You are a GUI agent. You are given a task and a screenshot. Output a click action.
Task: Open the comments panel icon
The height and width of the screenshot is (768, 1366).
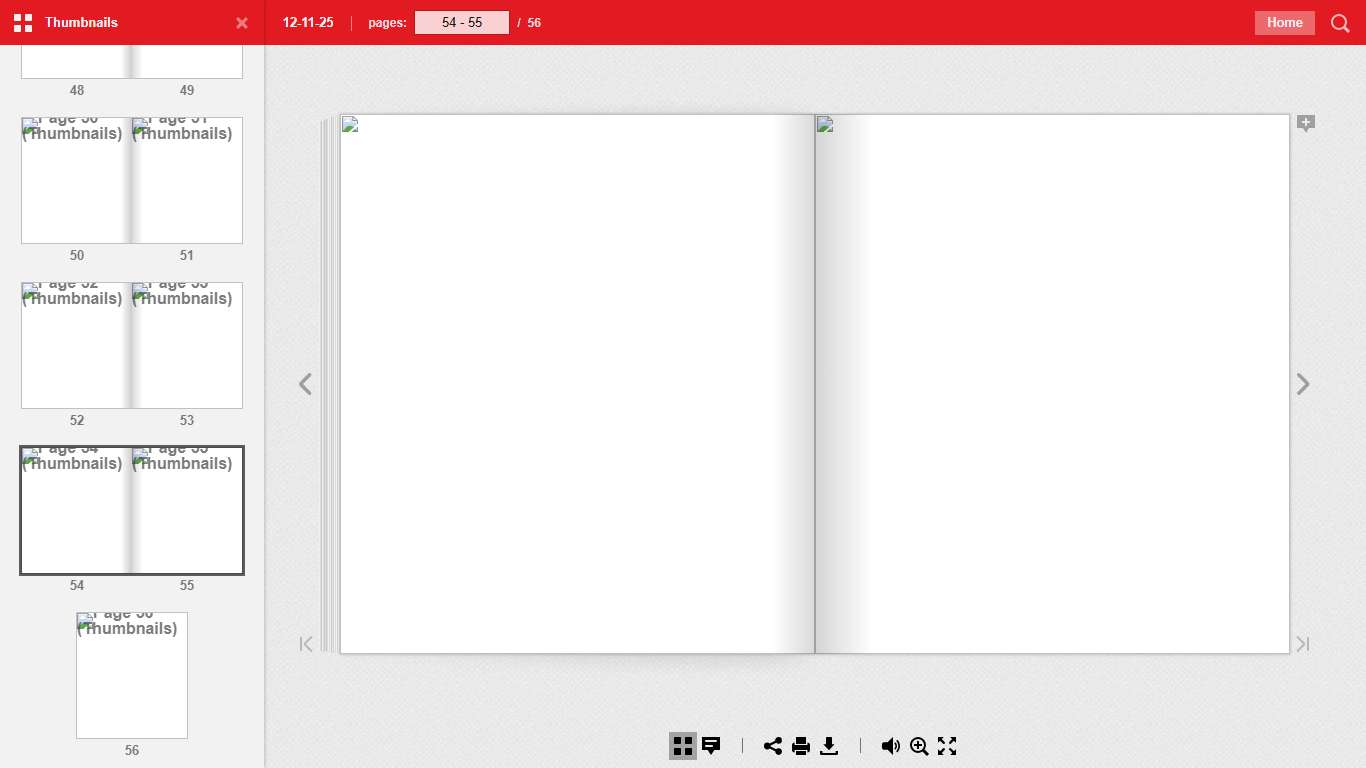click(711, 746)
